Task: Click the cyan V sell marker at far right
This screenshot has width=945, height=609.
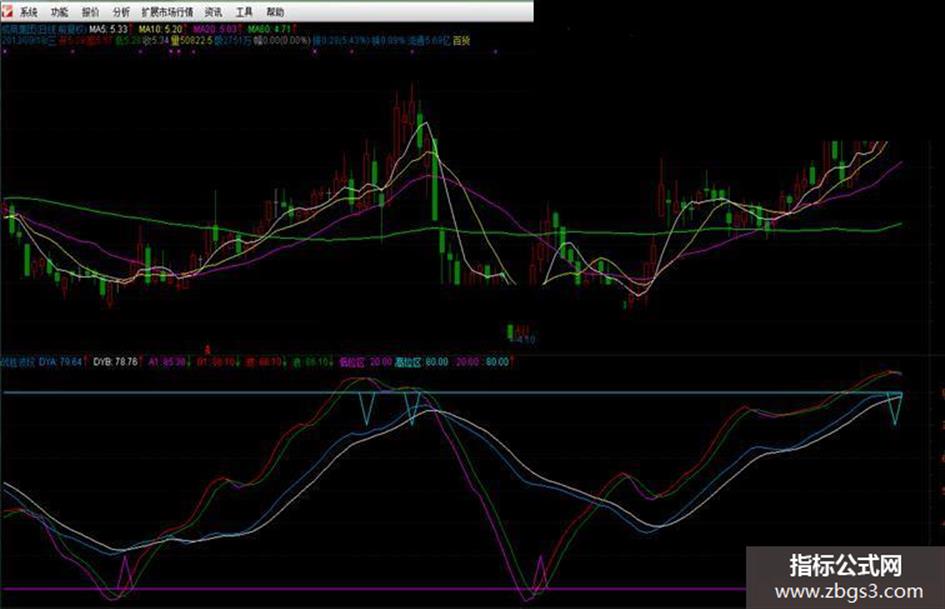Action: (x=896, y=408)
